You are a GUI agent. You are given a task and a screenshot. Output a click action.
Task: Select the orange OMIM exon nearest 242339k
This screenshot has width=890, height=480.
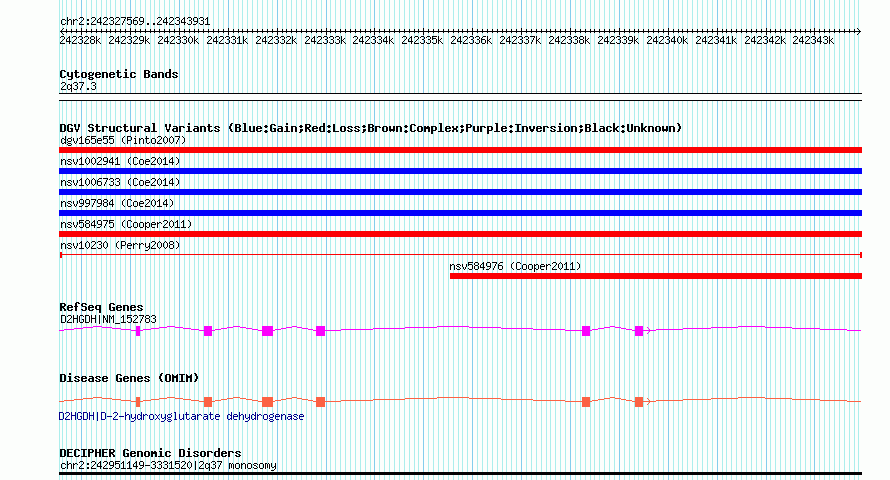point(639,402)
